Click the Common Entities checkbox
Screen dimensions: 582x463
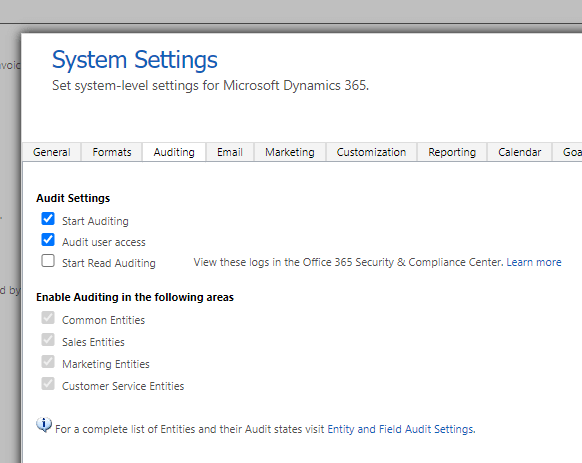(48, 318)
